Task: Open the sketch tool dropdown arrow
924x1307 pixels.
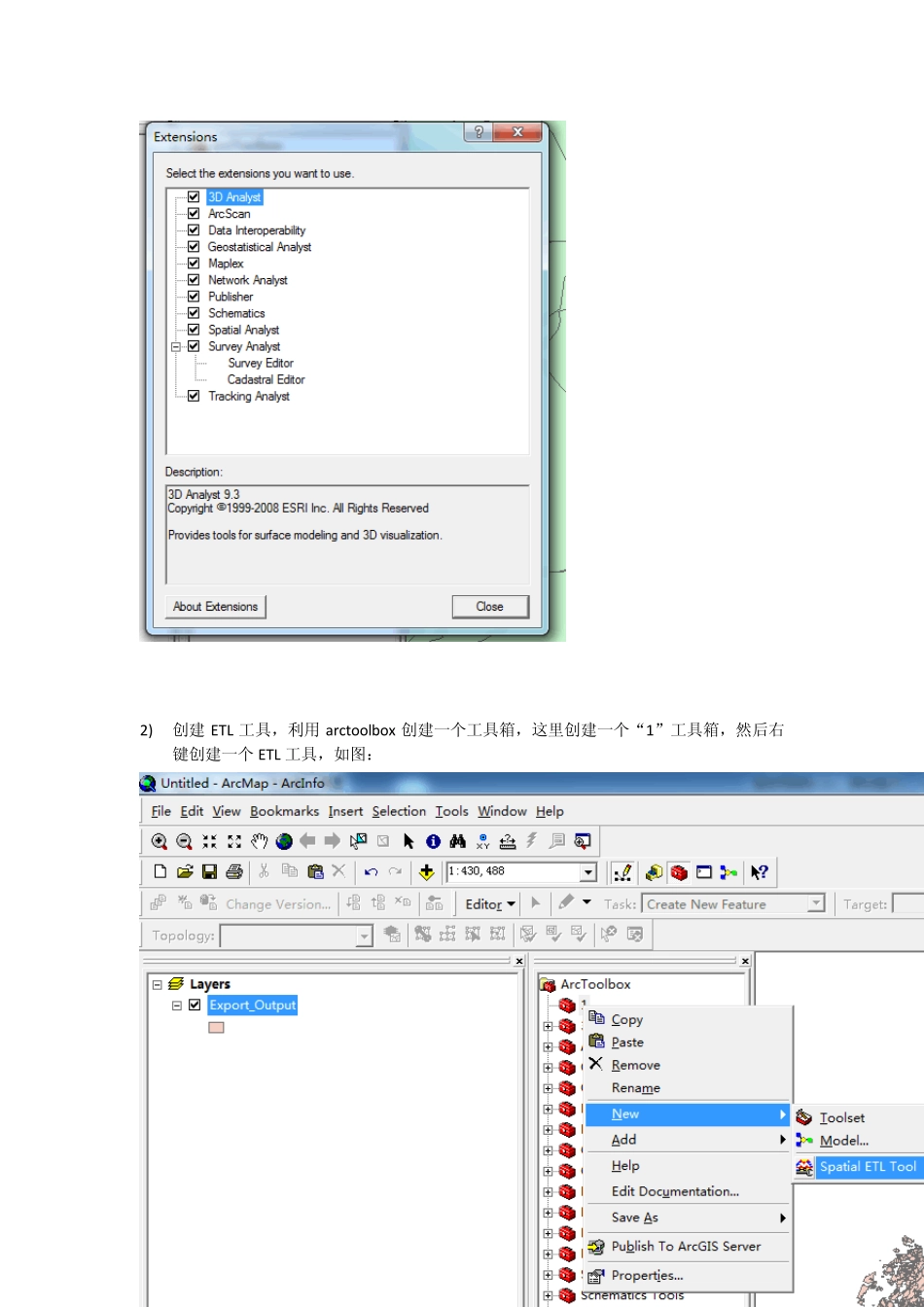Action: pos(586,903)
